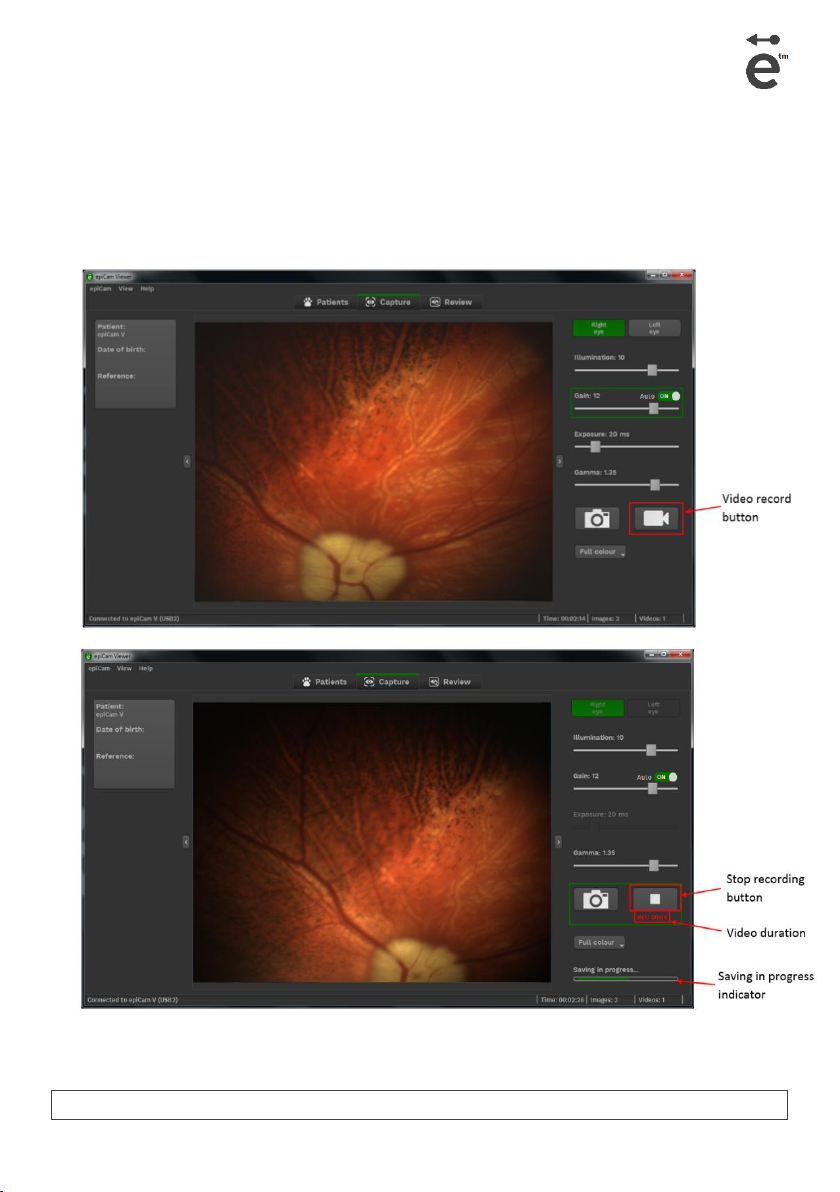840x1192 pixels.
Task: Click Gain slider handle in lower window
Action: [x=652, y=788]
